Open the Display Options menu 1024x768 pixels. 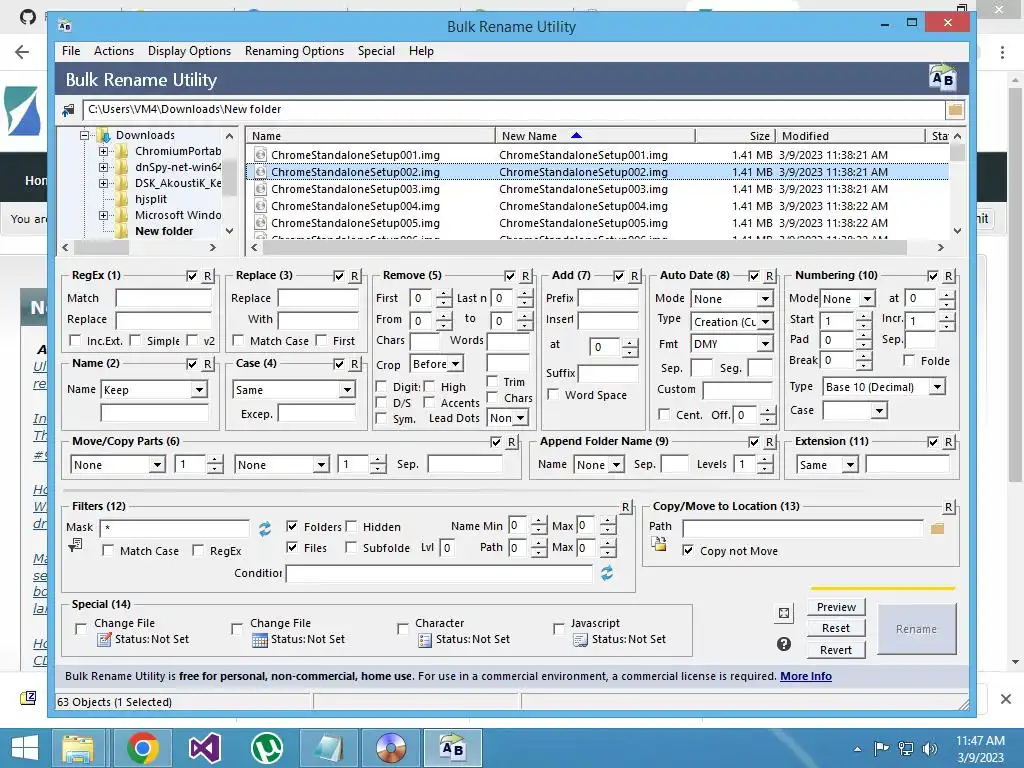[x=189, y=51]
